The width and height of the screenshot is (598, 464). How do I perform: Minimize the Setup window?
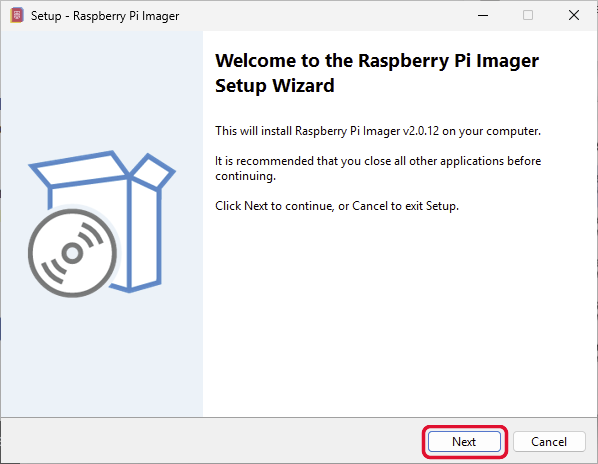coord(483,16)
